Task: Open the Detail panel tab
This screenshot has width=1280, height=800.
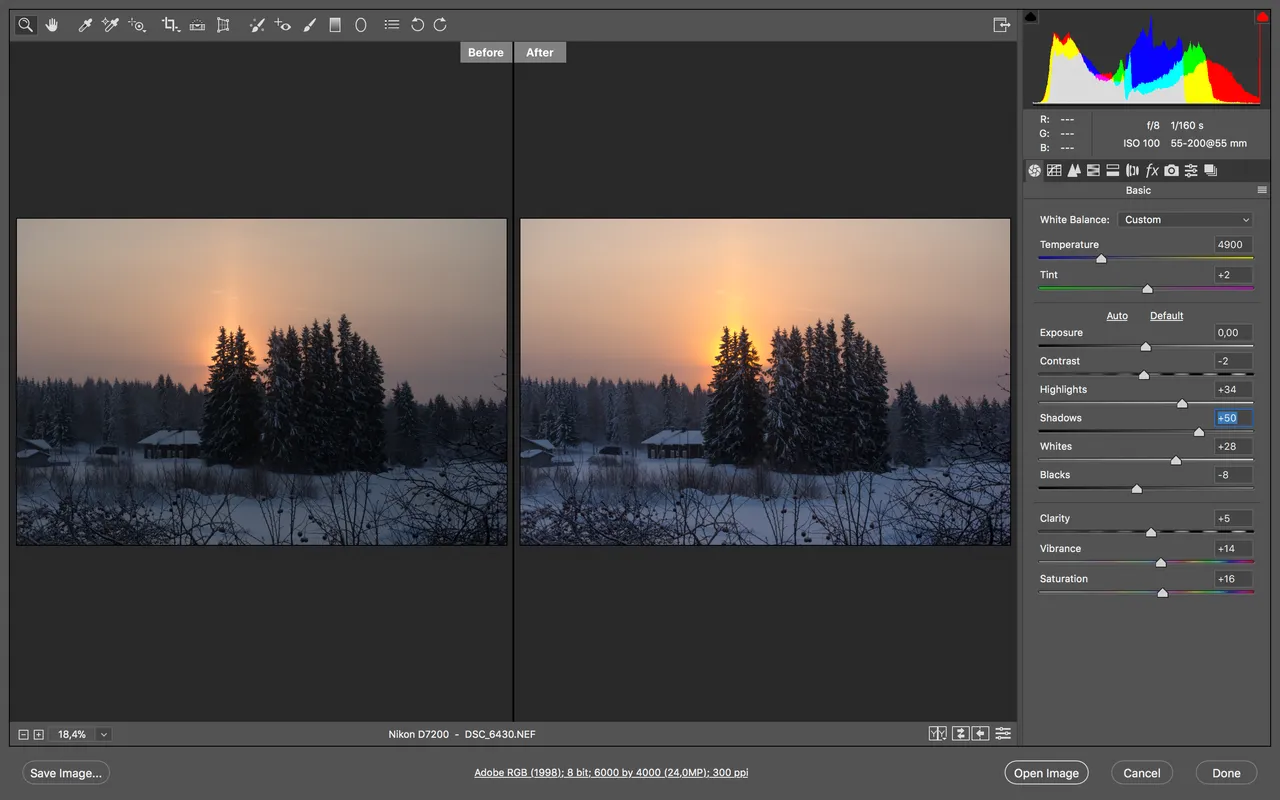Action: coord(1074,171)
